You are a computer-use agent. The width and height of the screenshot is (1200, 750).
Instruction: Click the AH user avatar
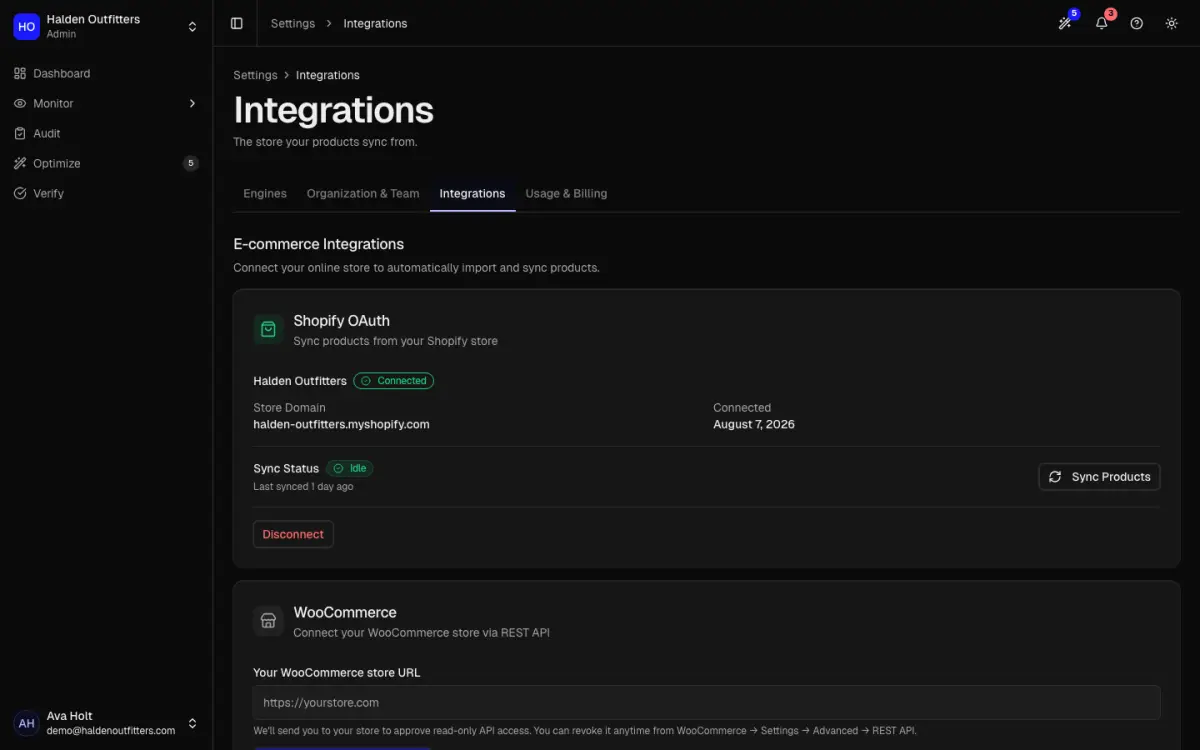[26, 723]
